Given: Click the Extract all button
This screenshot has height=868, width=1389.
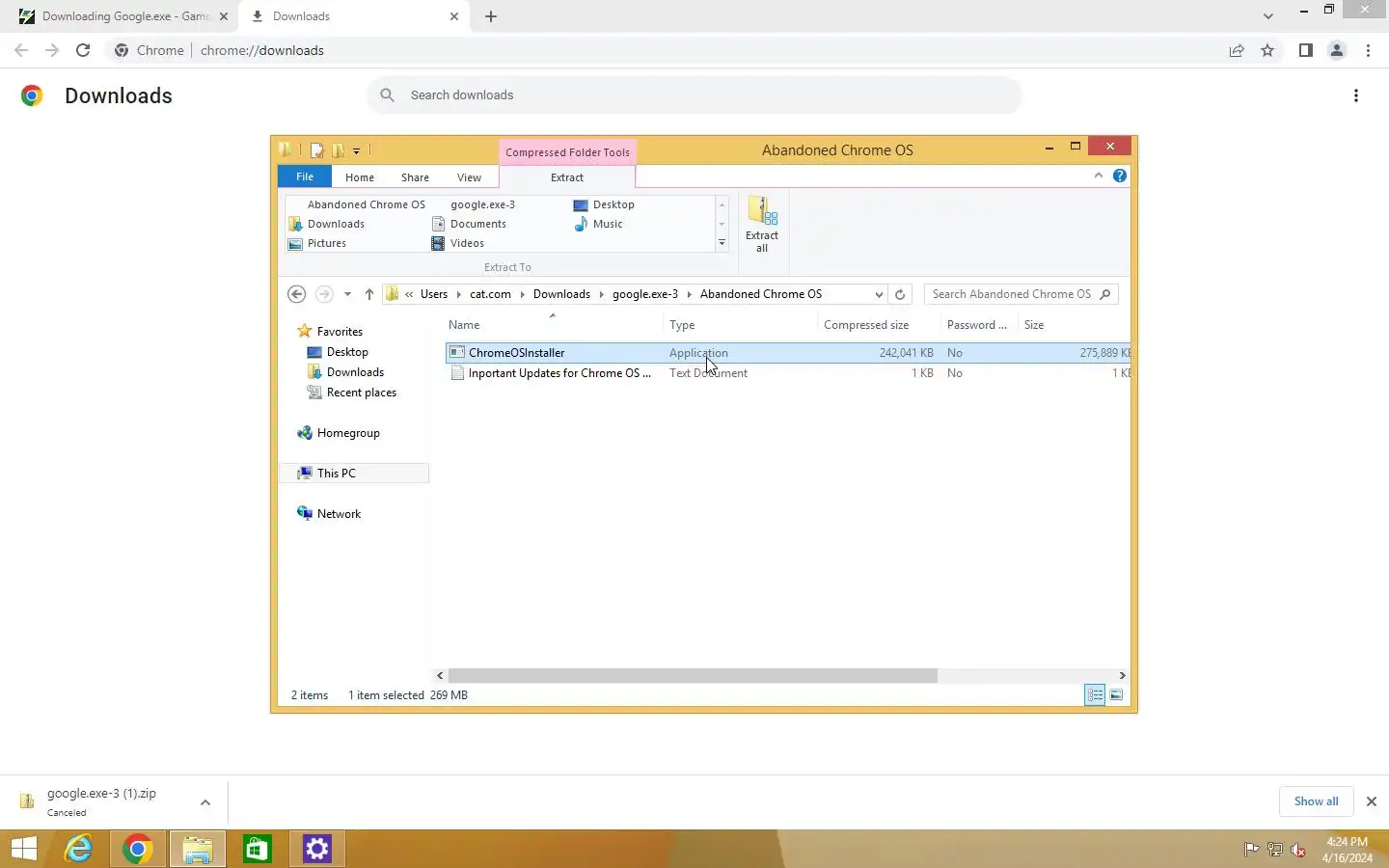Looking at the screenshot, I should click(x=762, y=225).
